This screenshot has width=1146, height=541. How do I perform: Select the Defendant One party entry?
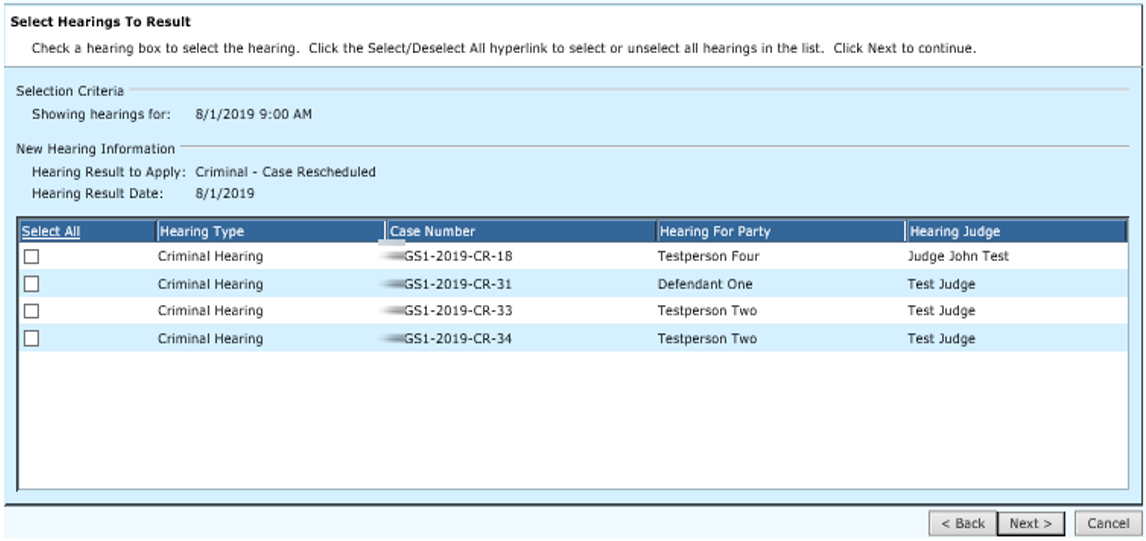coord(705,284)
